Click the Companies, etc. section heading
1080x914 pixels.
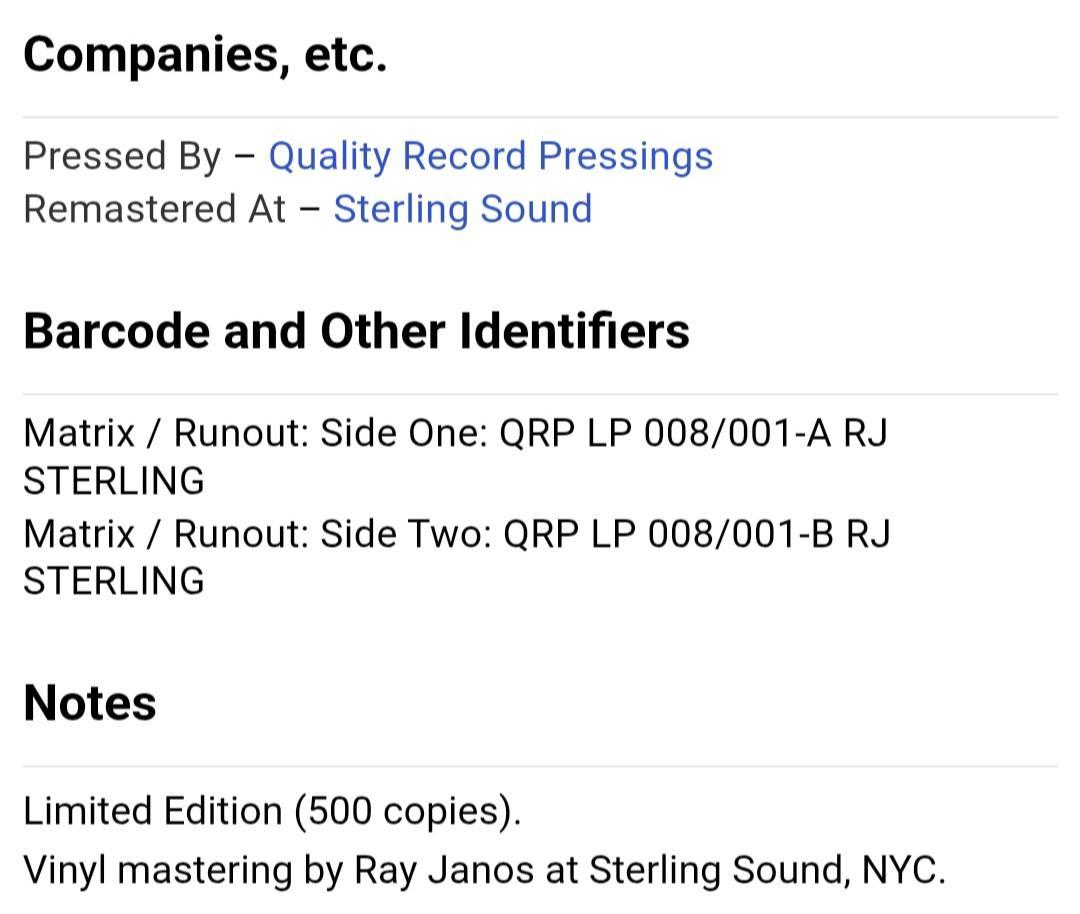(205, 54)
